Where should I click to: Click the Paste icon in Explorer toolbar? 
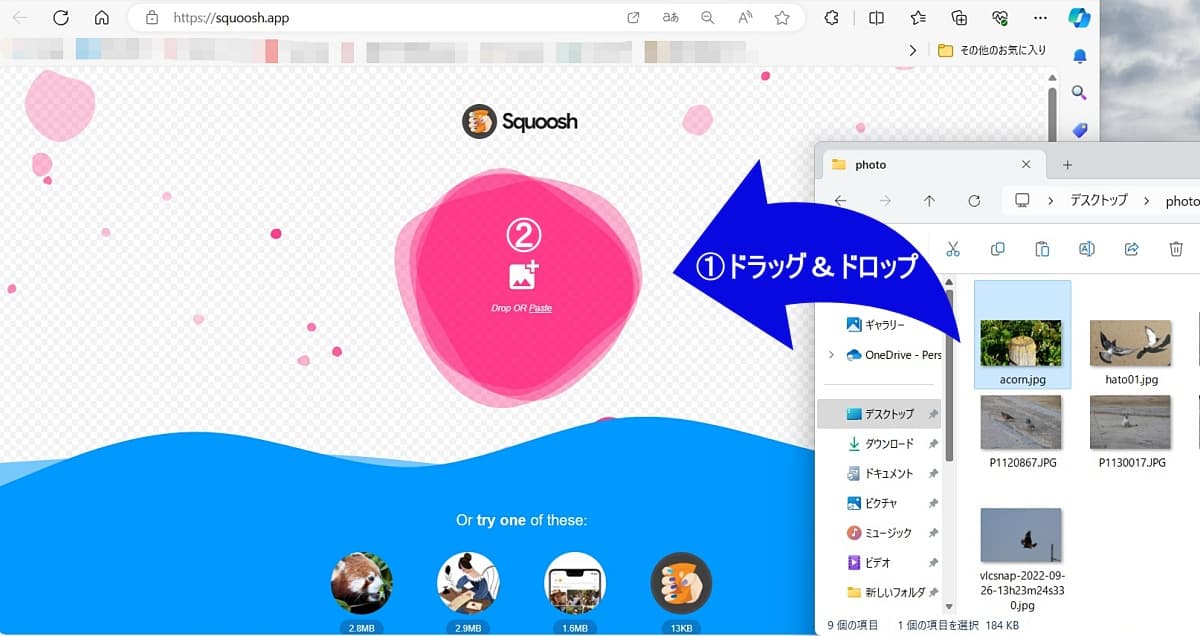tap(1041, 248)
